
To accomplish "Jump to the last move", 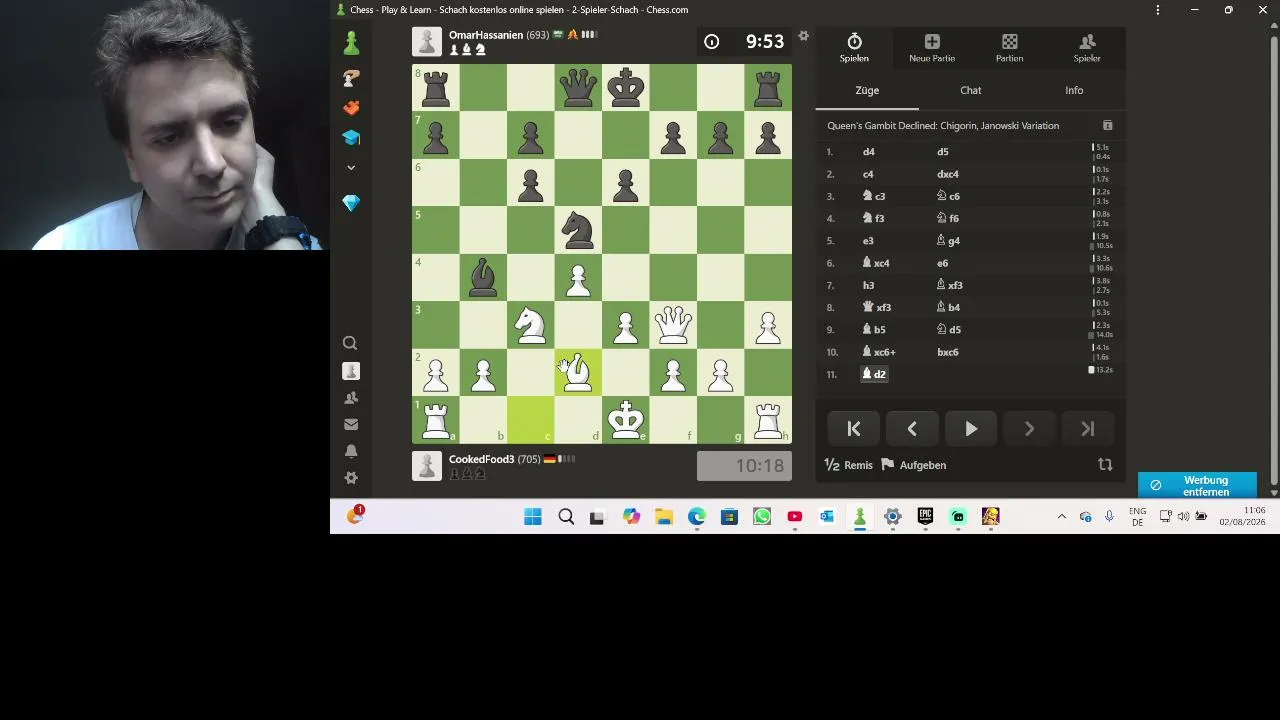I will pyautogui.click(x=1088, y=429).
